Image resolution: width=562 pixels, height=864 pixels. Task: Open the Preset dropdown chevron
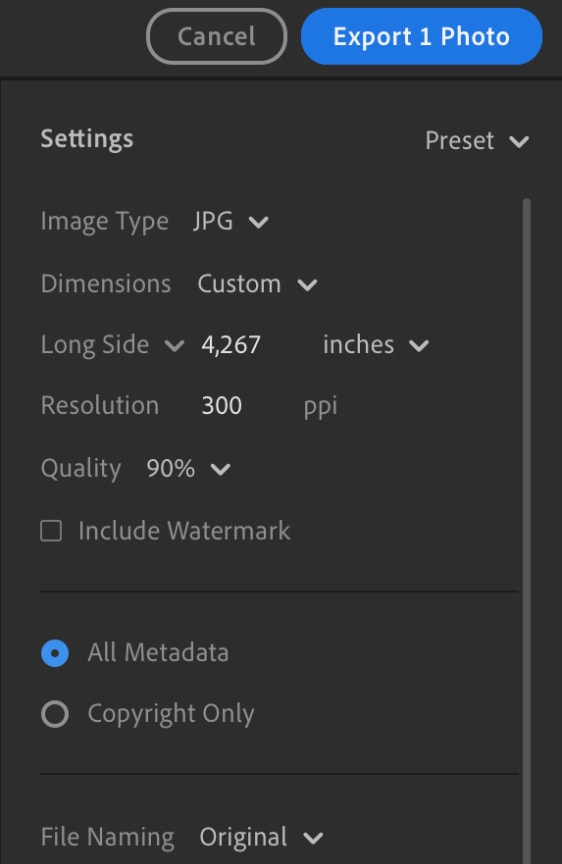tap(519, 142)
